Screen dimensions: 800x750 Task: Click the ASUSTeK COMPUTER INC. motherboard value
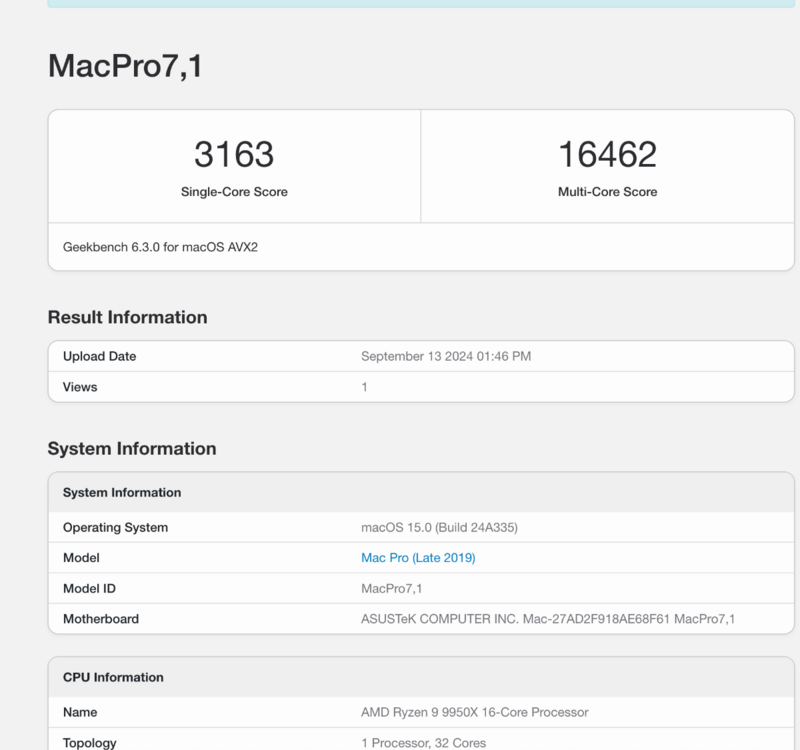[547, 619]
